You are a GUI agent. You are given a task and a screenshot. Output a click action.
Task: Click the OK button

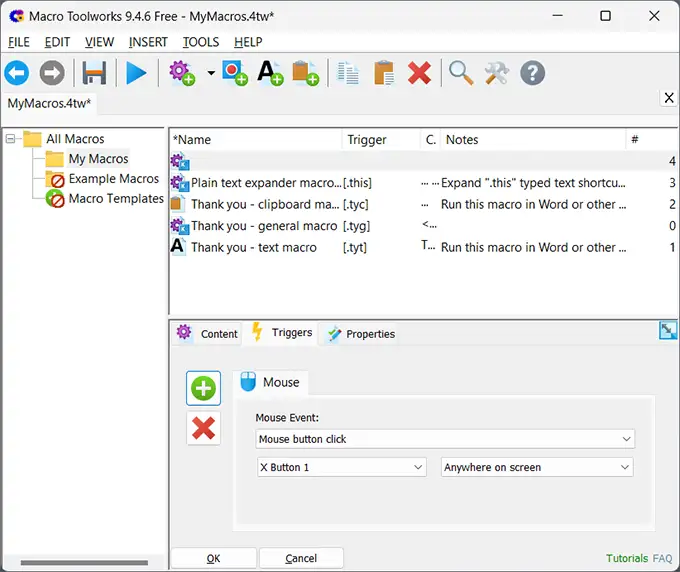pyautogui.click(x=213, y=558)
